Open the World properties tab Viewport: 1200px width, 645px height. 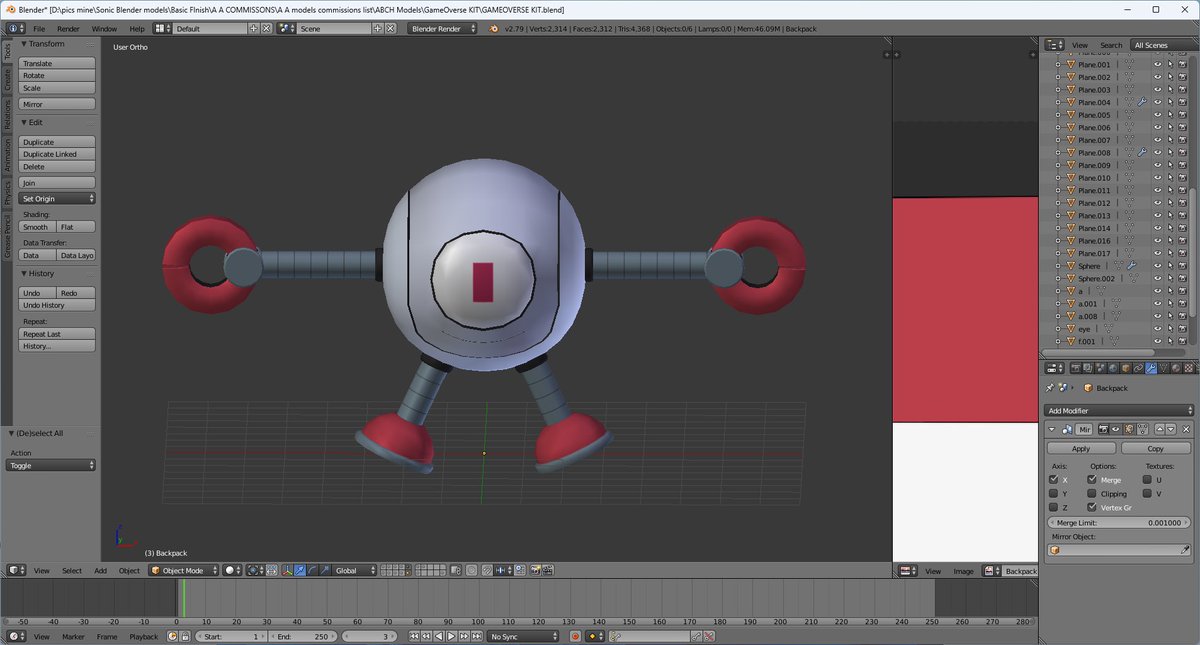1113,368
